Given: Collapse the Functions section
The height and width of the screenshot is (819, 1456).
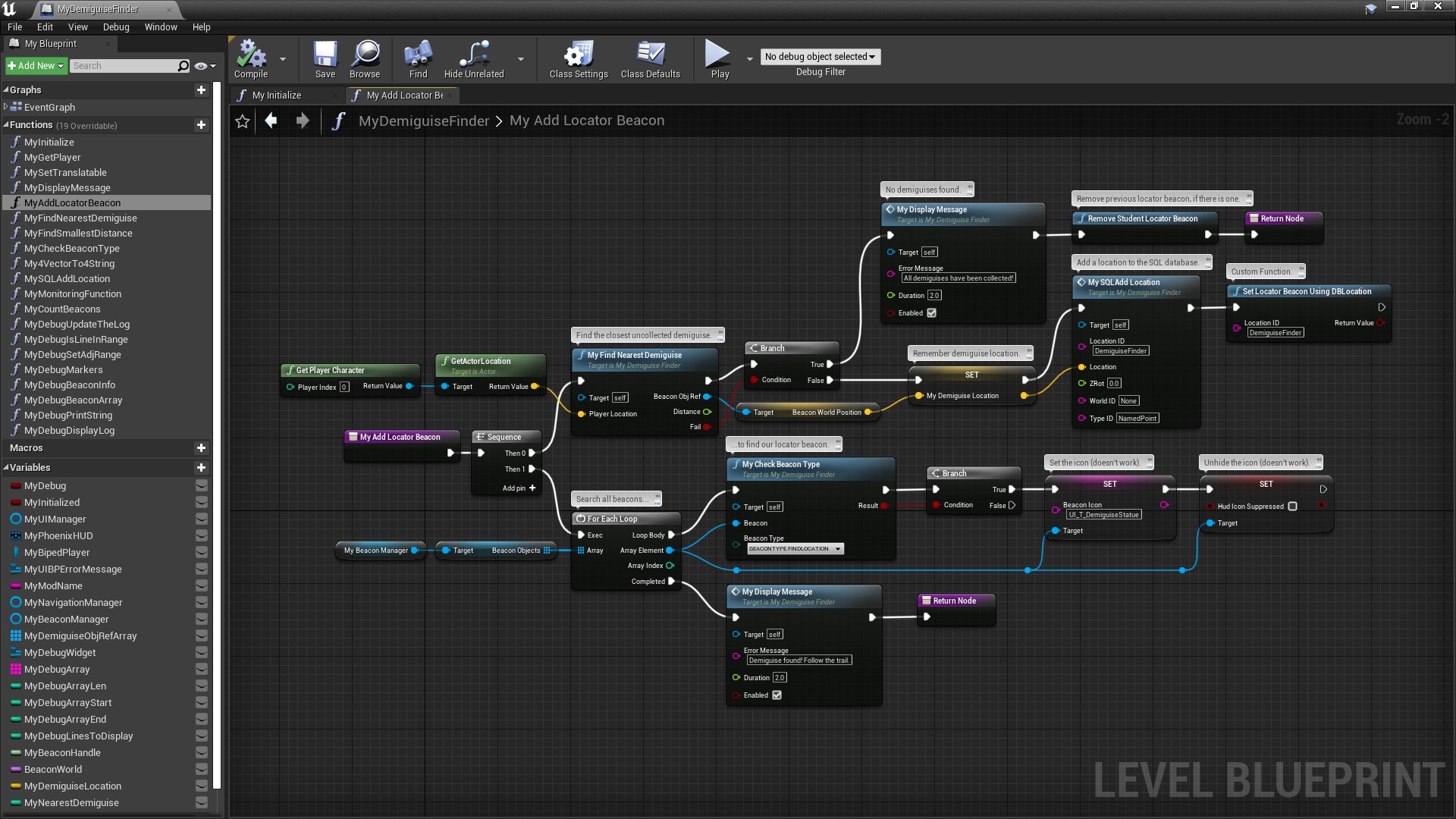Looking at the screenshot, I should 6,125.
